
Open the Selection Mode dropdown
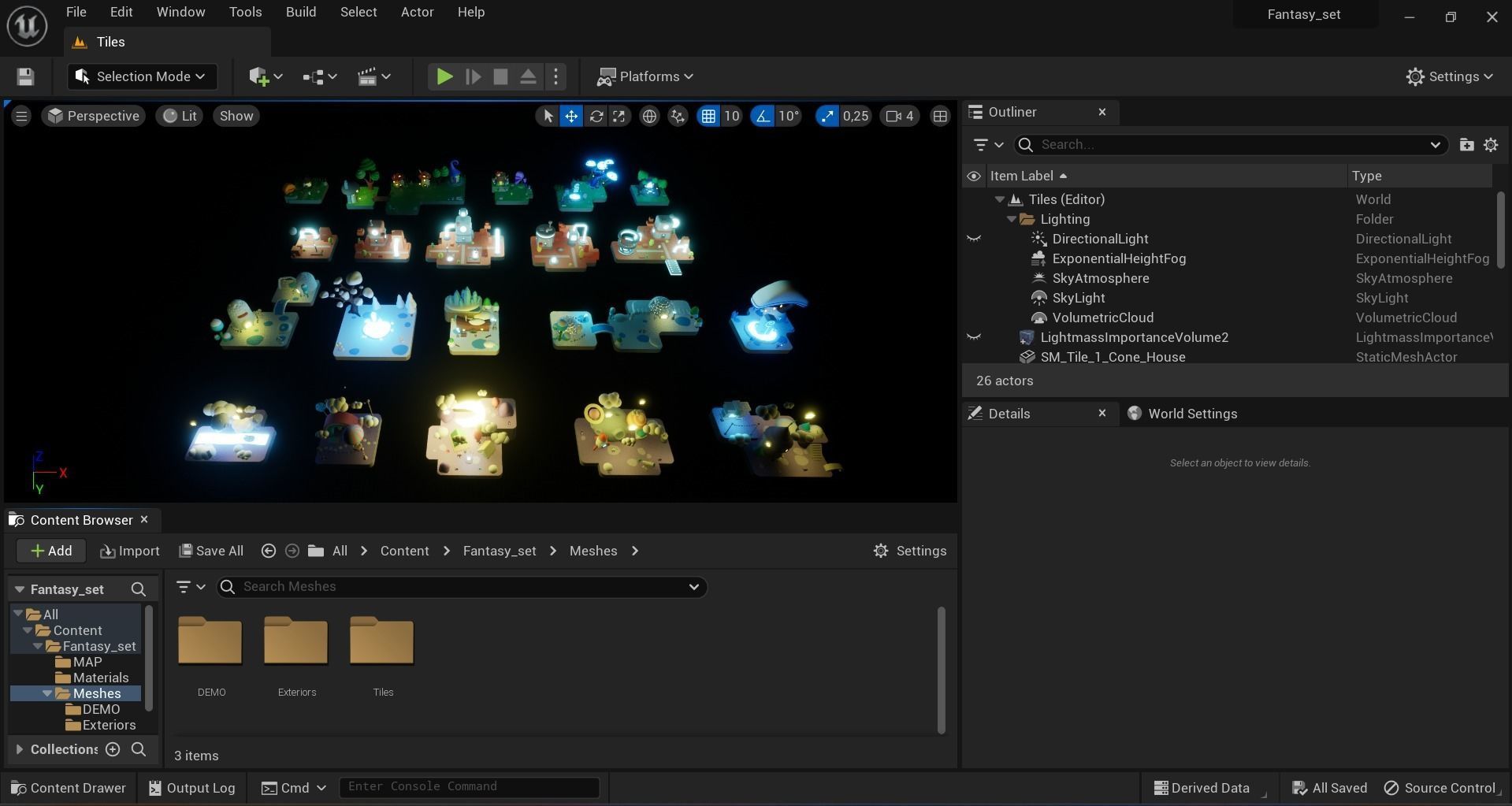(142, 76)
